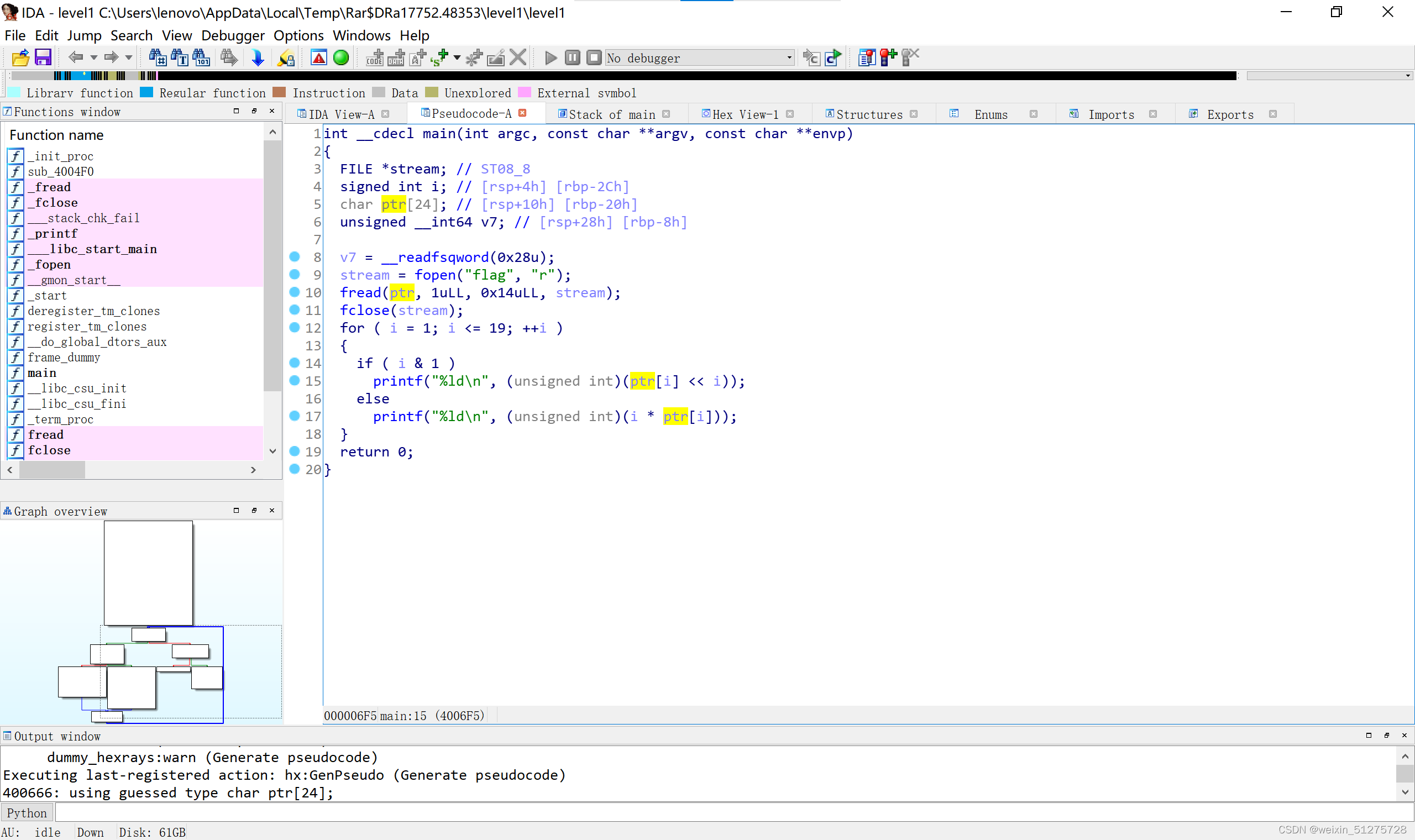Open the No debugger combo box
The height and width of the screenshot is (840, 1415).
coord(700,57)
